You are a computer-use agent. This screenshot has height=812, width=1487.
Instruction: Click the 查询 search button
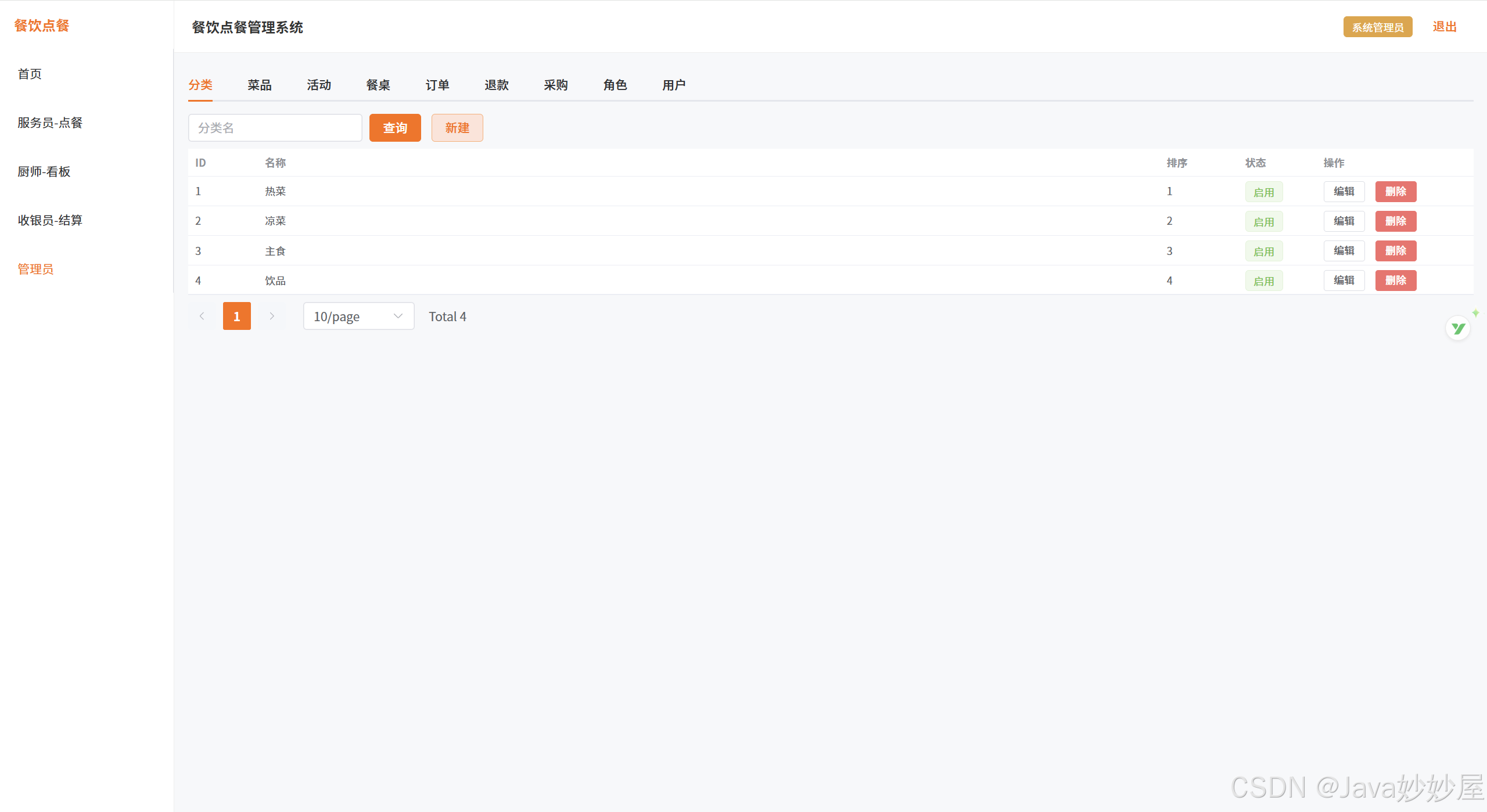(395, 128)
